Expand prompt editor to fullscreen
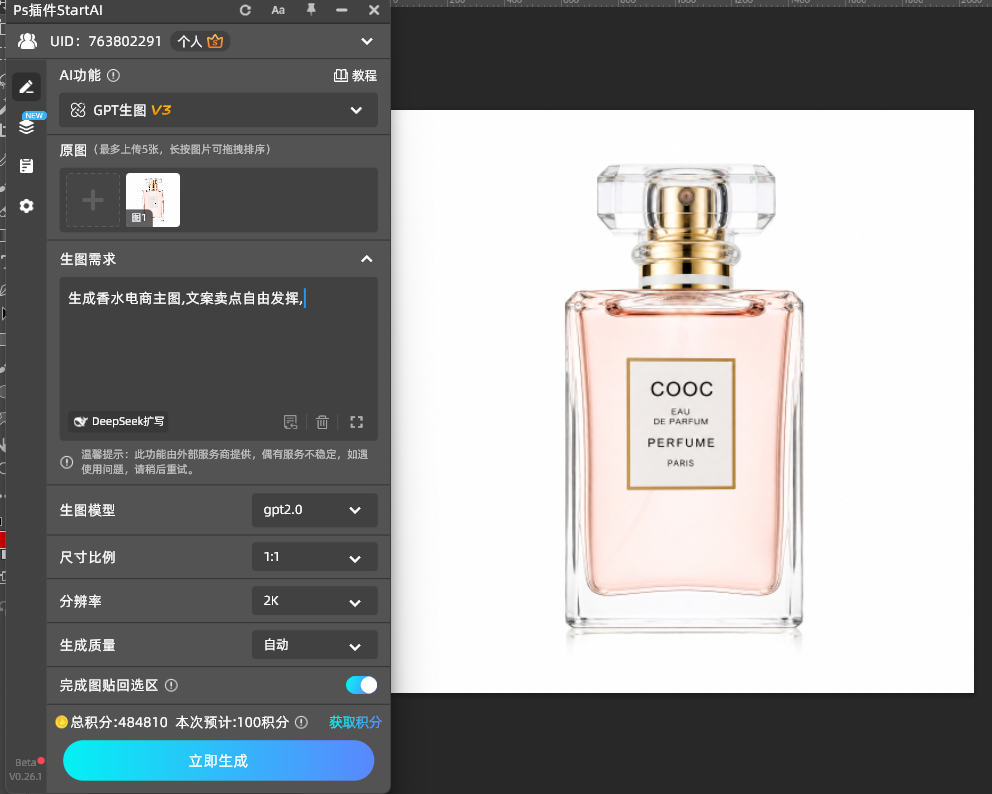Screen dimensions: 992x794 tap(357, 422)
